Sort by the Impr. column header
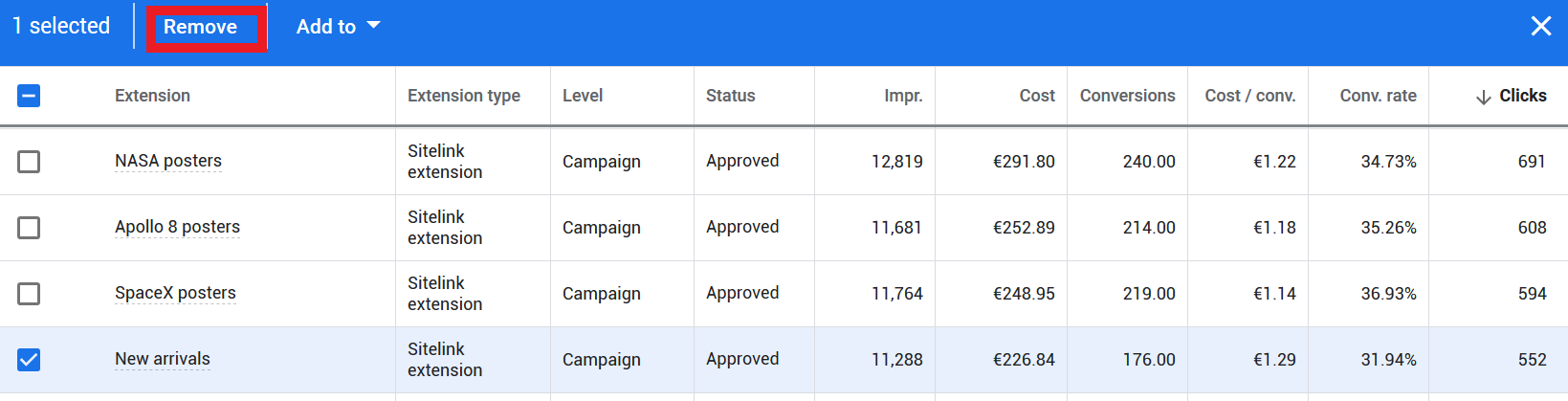The width and height of the screenshot is (1568, 401). (x=903, y=96)
